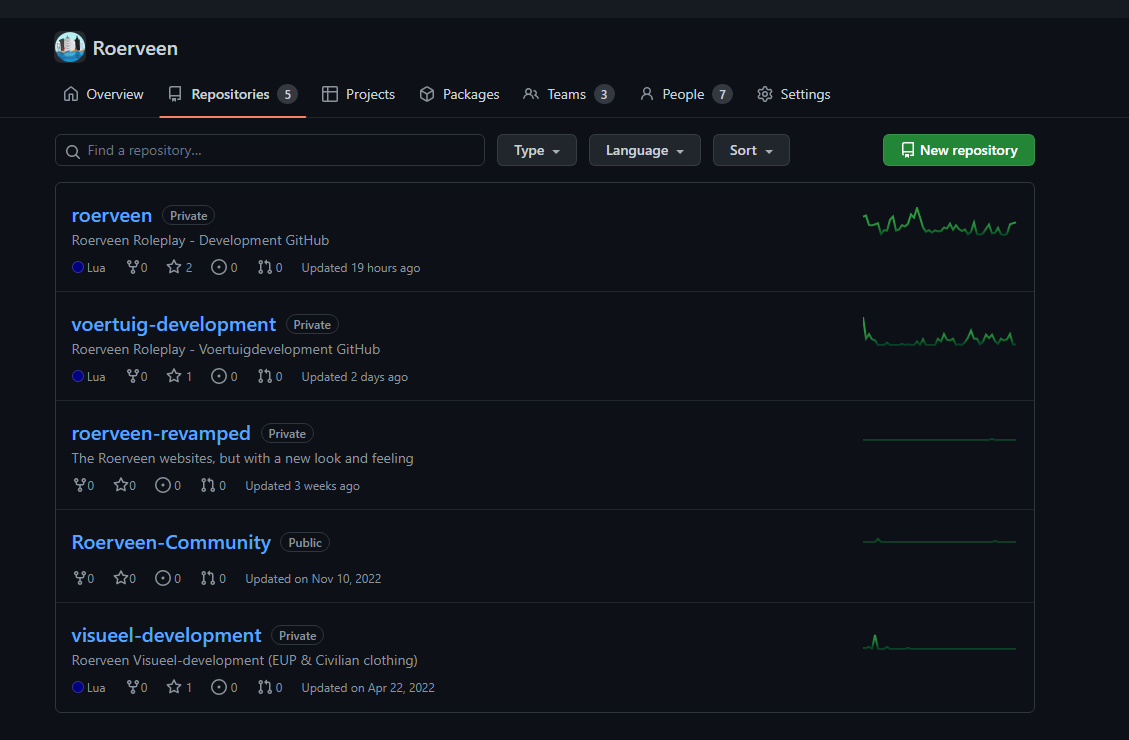Open the roerveen-revamped repository link
Image resolution: width=1129 pixels, height=740 pixels.
[161, 433]
